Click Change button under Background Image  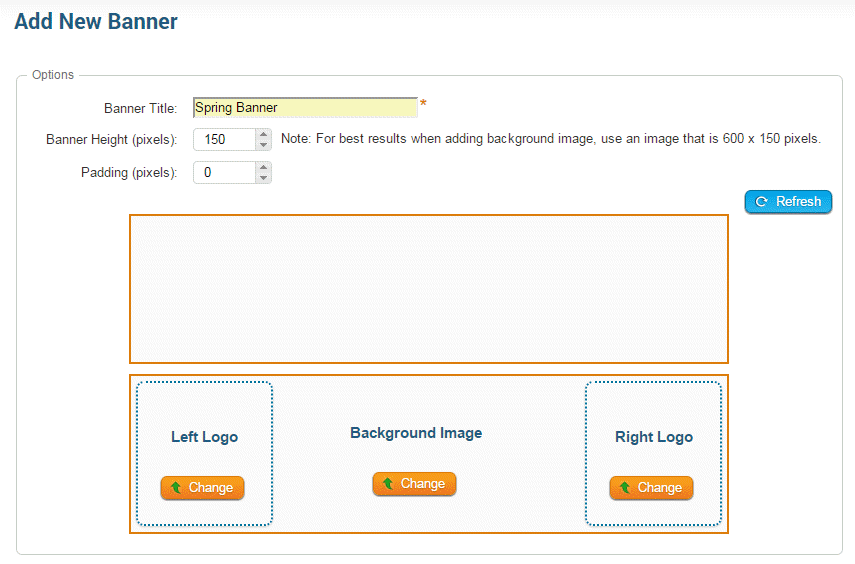pyautogui.click(x=415, y=484)
